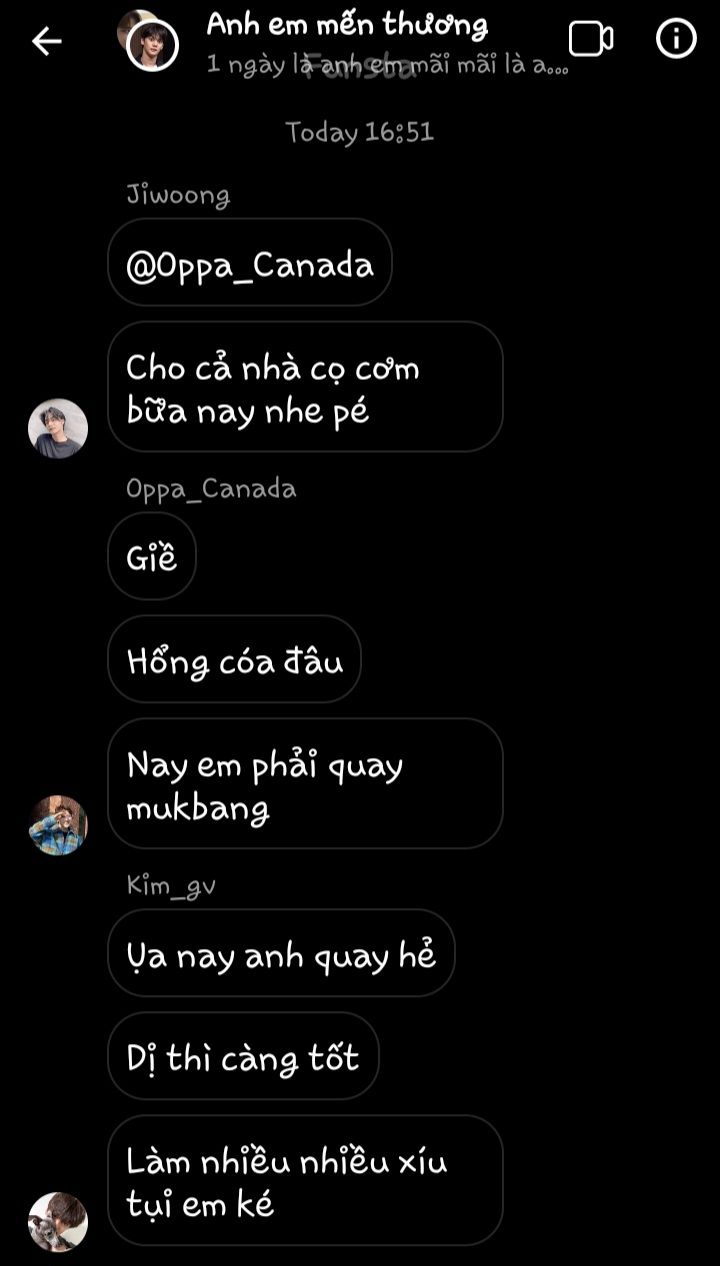Tap the message Cho cả nhà cọ cơm

(305, 387)
